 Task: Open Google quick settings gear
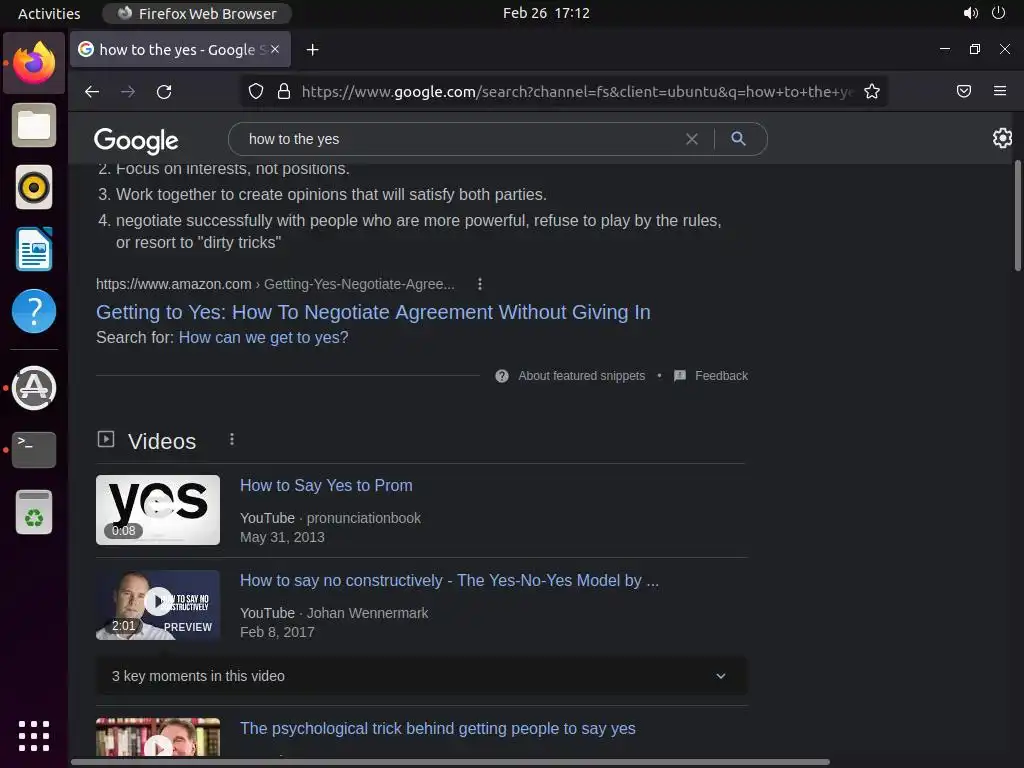1002,138
